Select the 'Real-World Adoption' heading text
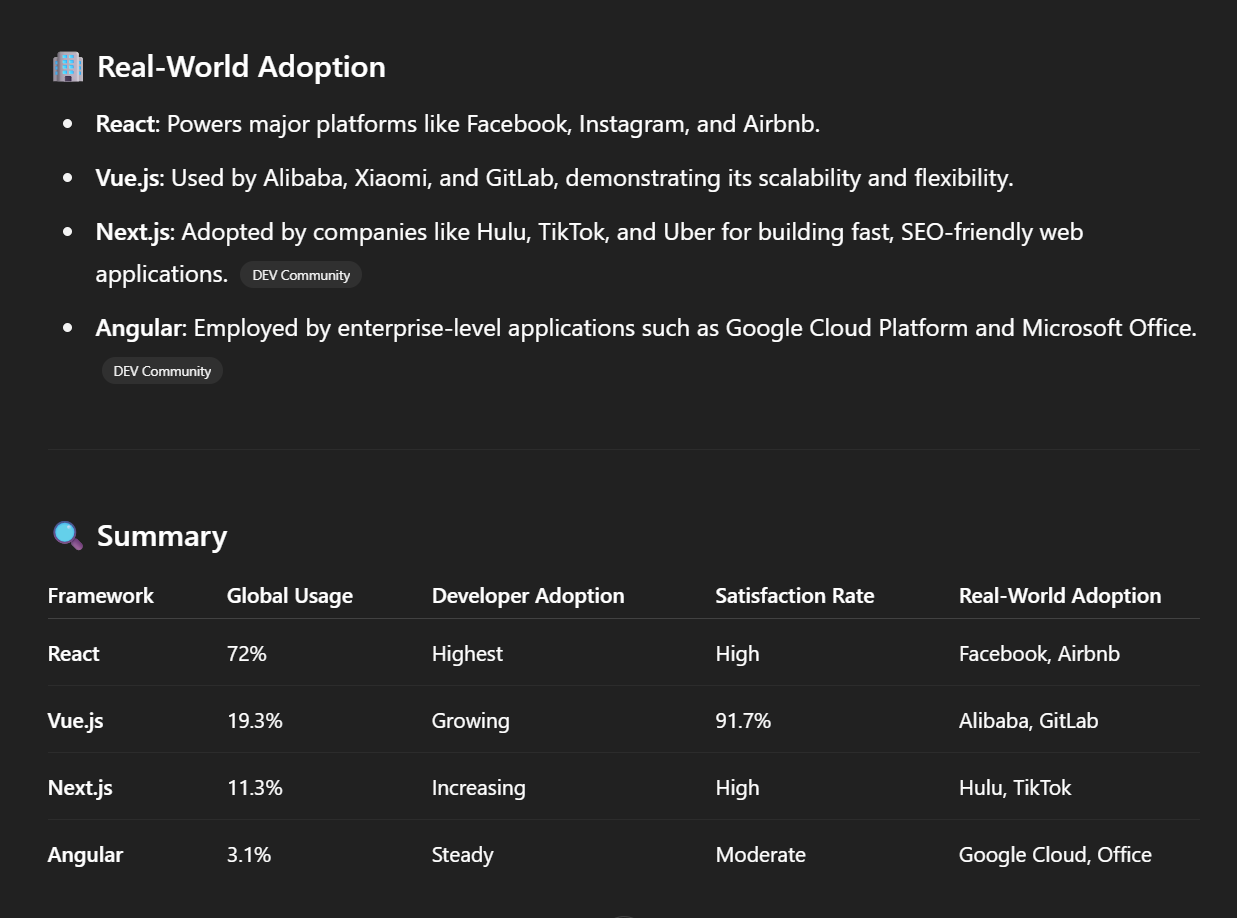This screenshot has width=1237, height=918. (x=241, y=67)
